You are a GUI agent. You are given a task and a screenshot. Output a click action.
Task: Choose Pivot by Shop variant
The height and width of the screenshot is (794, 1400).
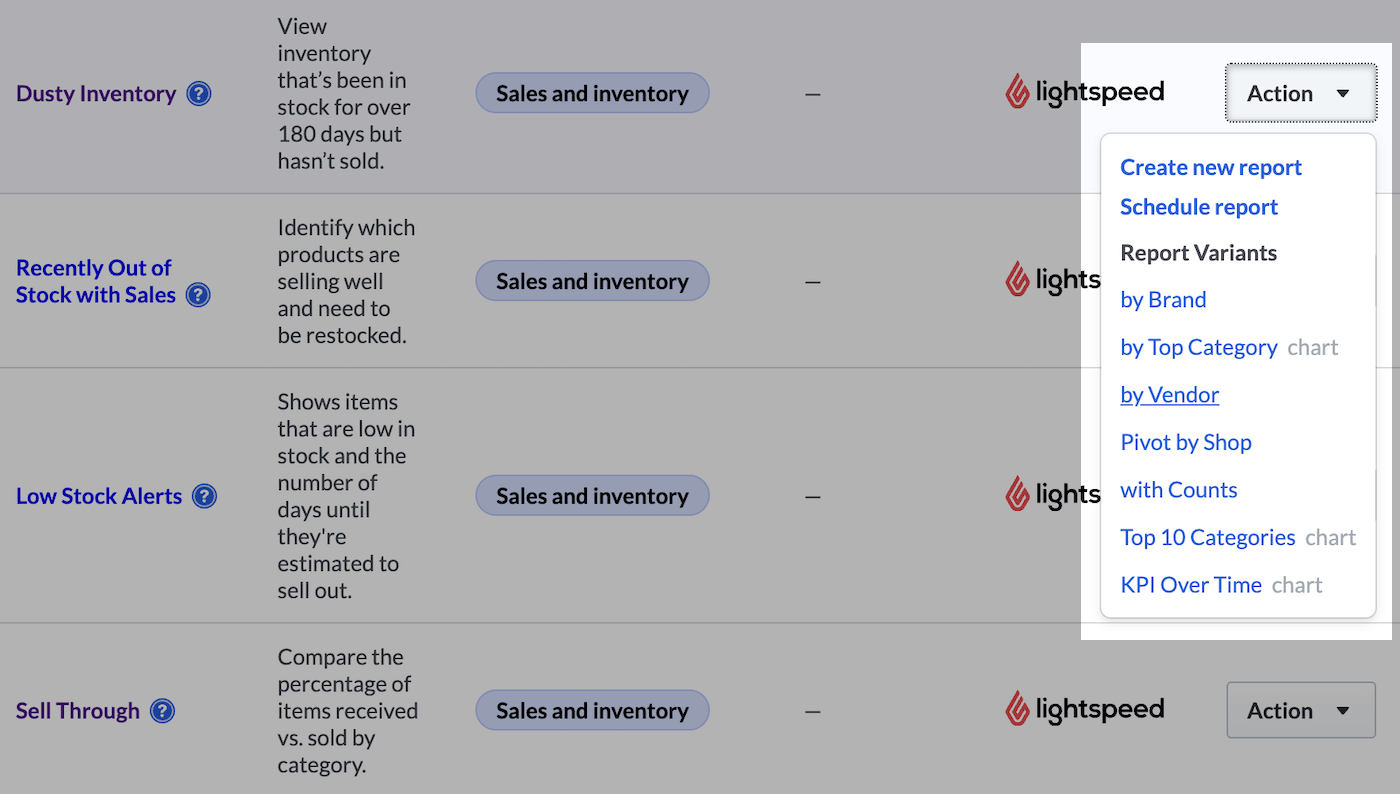[1185, 442]
